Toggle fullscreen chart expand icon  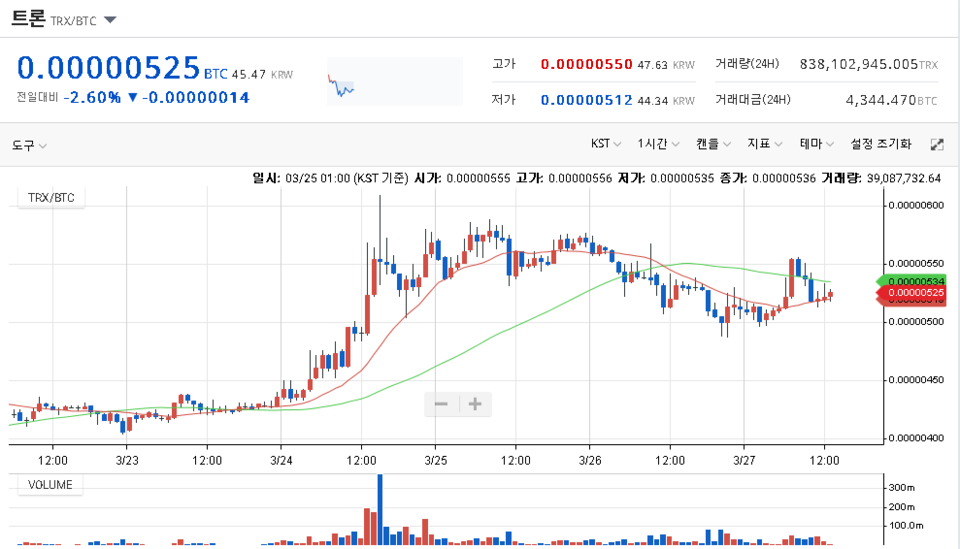pyautogui.click(x=937, y=144)
